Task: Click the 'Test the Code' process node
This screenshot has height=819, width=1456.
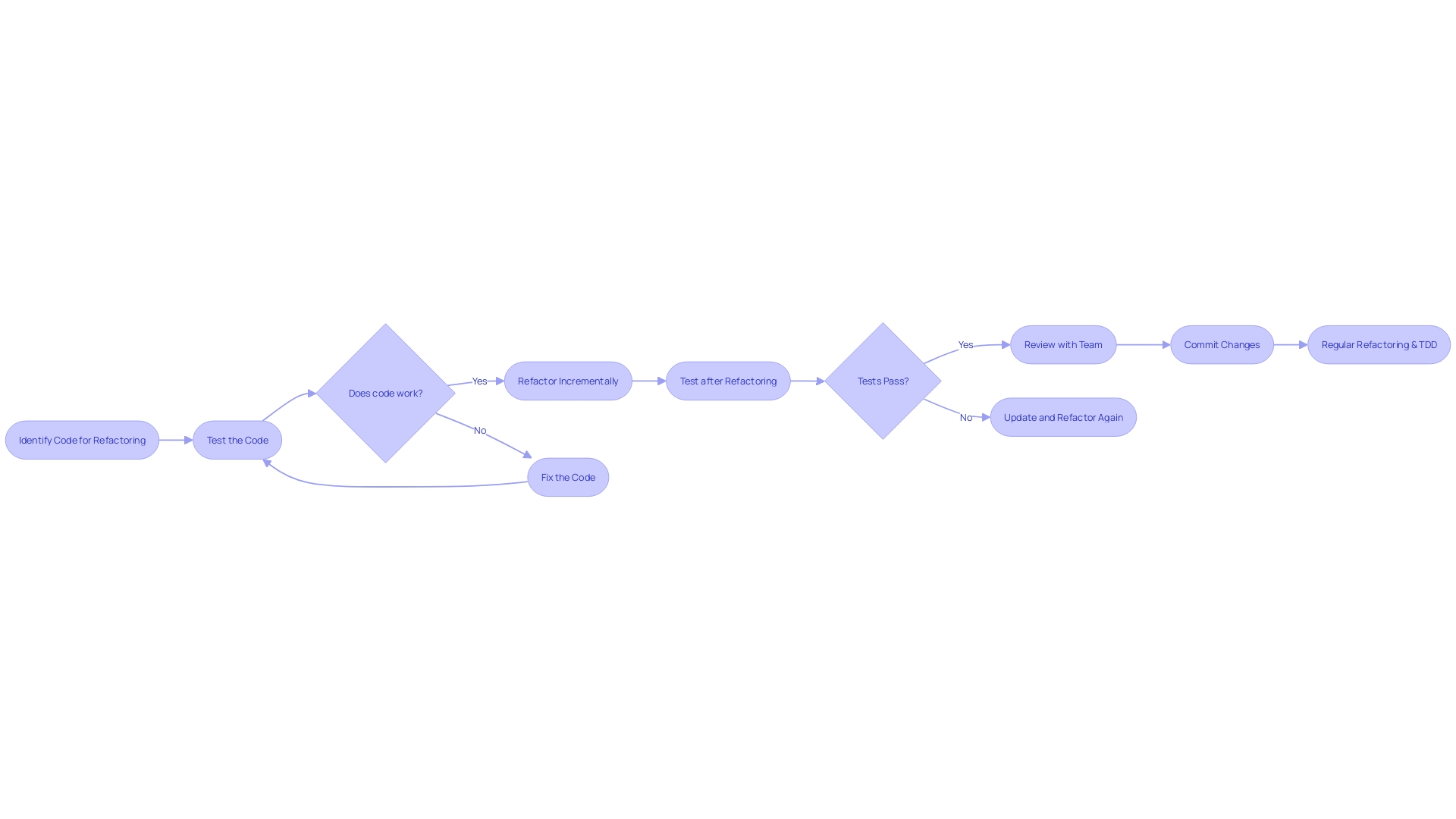Action: pyautogui.click(x=237, y=440)
